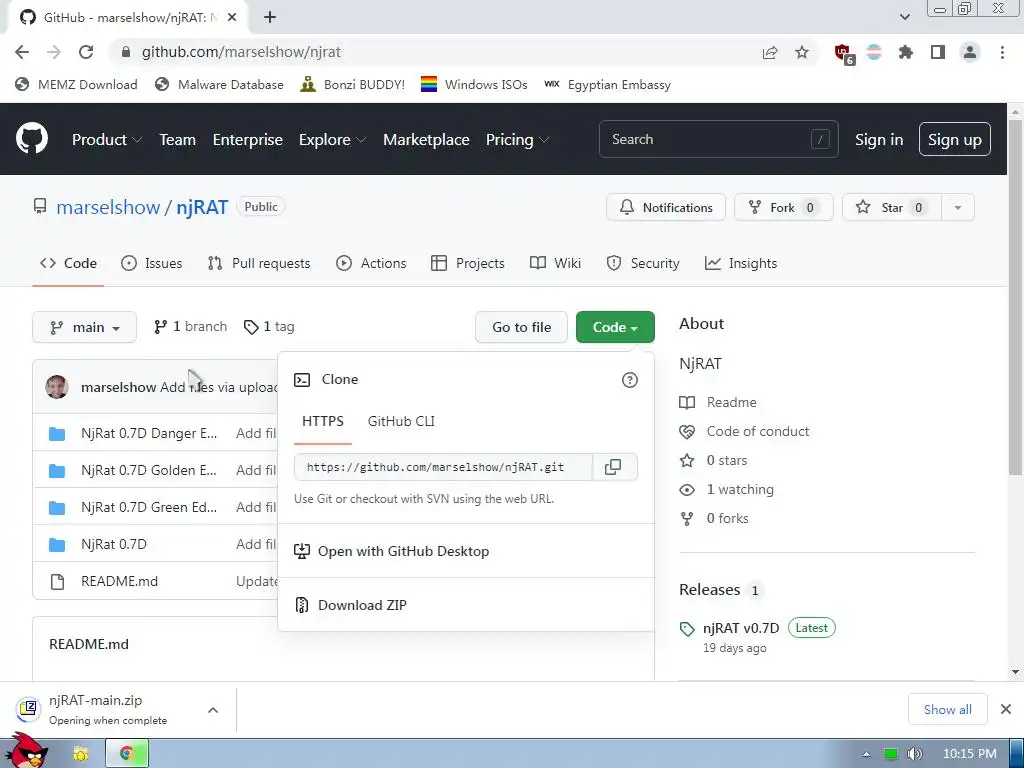Image resolution: width=1024 pixels, height=768 pixels.
Task: Click the Go to file button
Action: tap(521, 327)
